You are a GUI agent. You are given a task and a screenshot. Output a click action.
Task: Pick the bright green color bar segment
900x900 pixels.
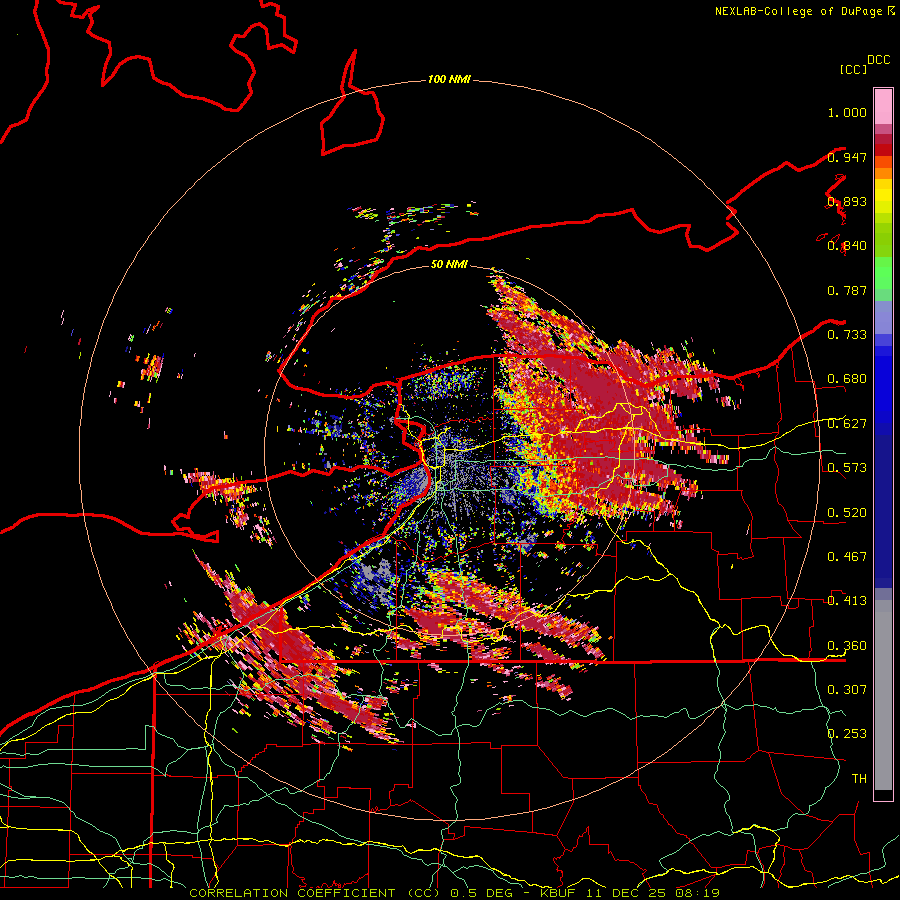coord(883,273)
